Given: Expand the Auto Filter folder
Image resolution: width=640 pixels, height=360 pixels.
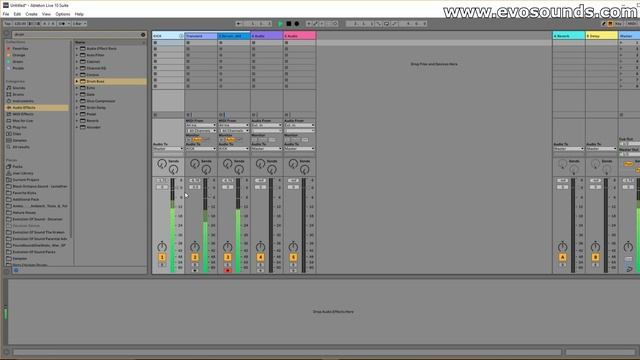Looking at the screenshot, I should point(77,55).
